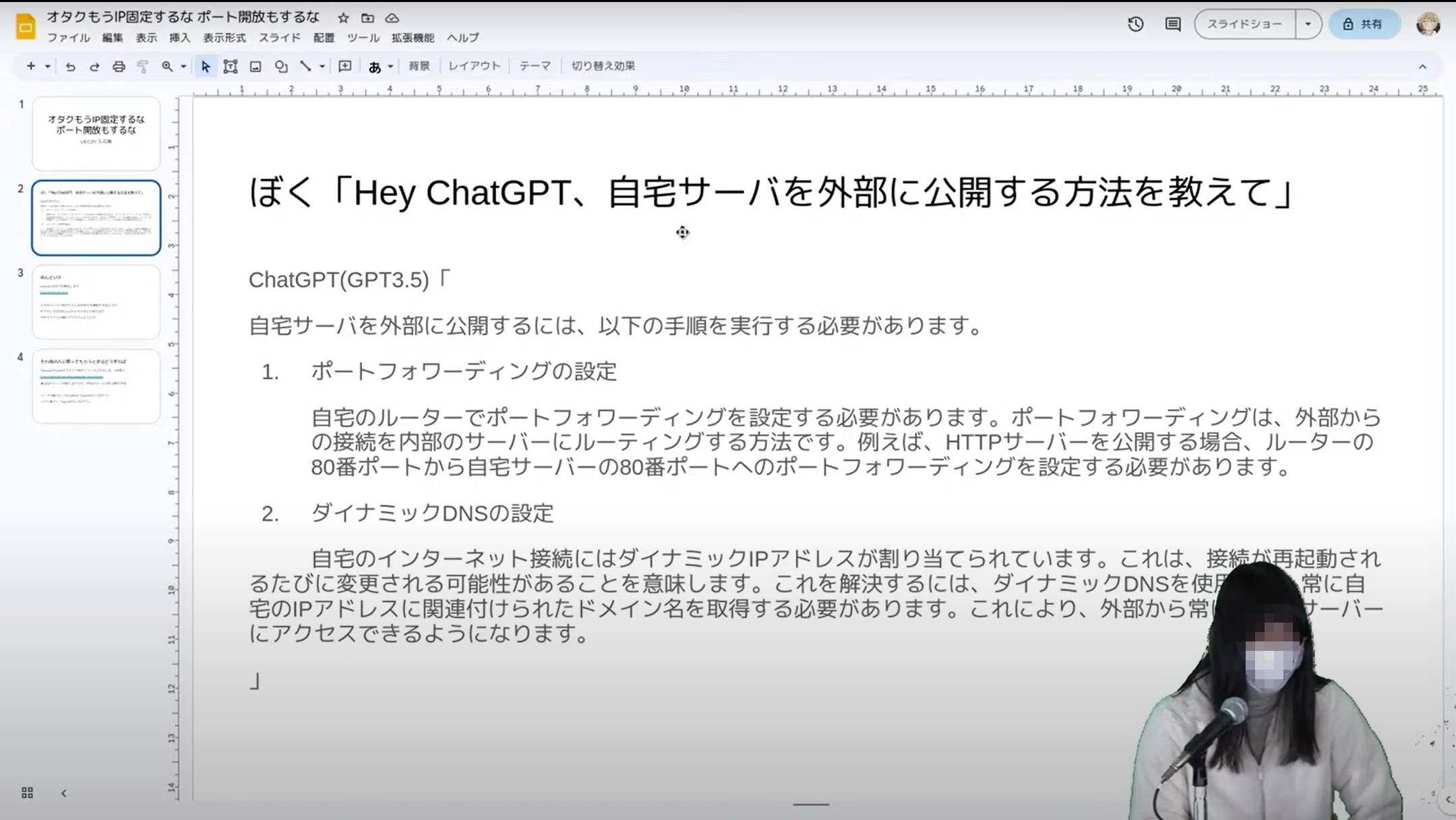Open the Google Slides home icon
Image resolution: width=1456 pixels, height=820 pixels.
click(x=26, y=26)
